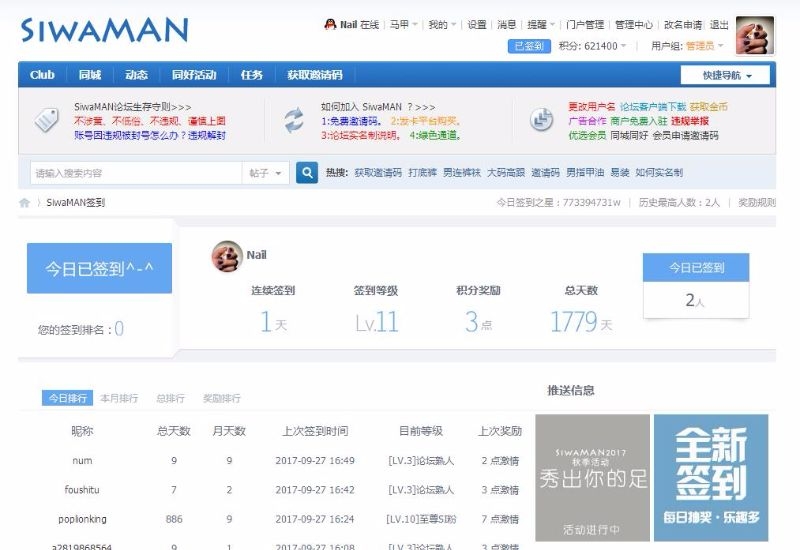Open the user avatar in the header
This screenshot has height=550, width=800.
(x=755, y=35)
